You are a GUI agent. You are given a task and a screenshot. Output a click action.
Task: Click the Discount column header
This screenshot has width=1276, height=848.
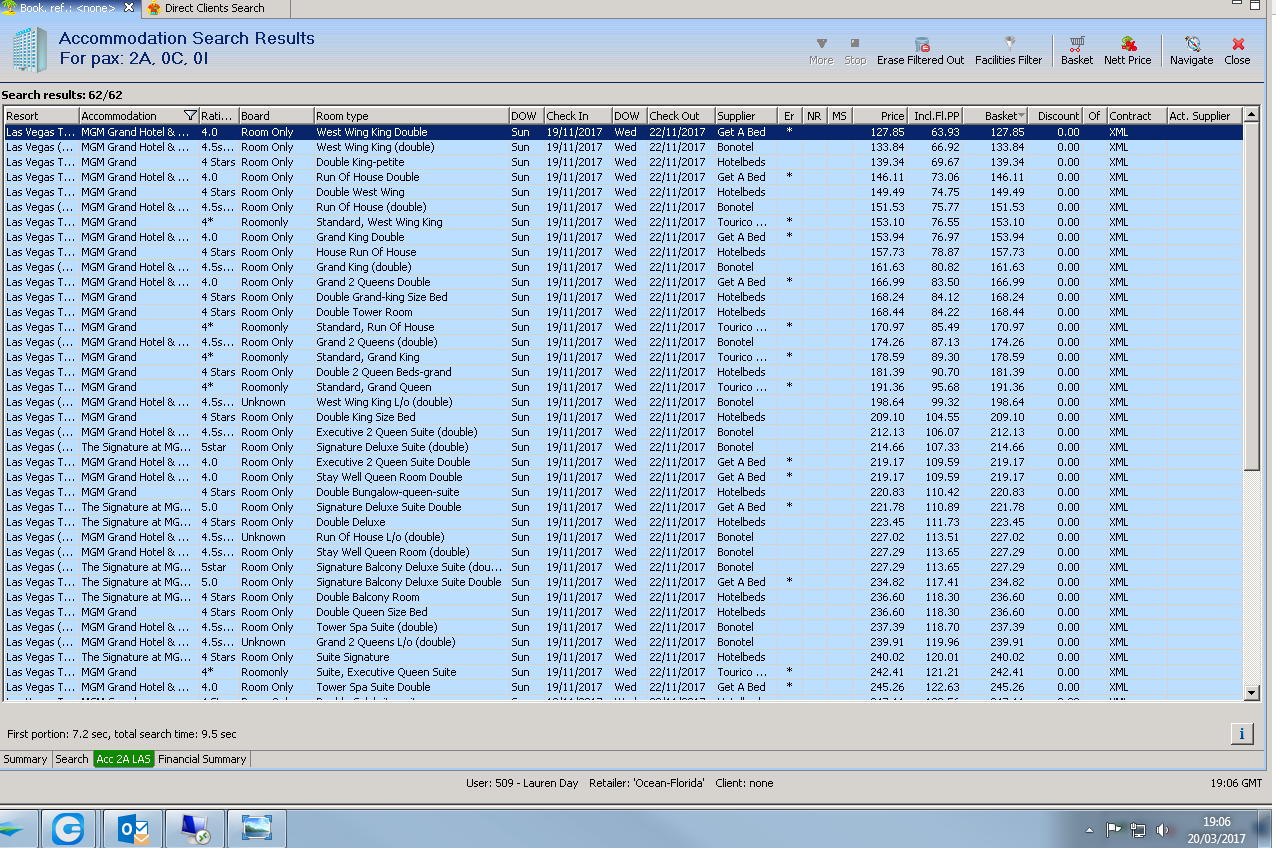[x=1054, y=116]
